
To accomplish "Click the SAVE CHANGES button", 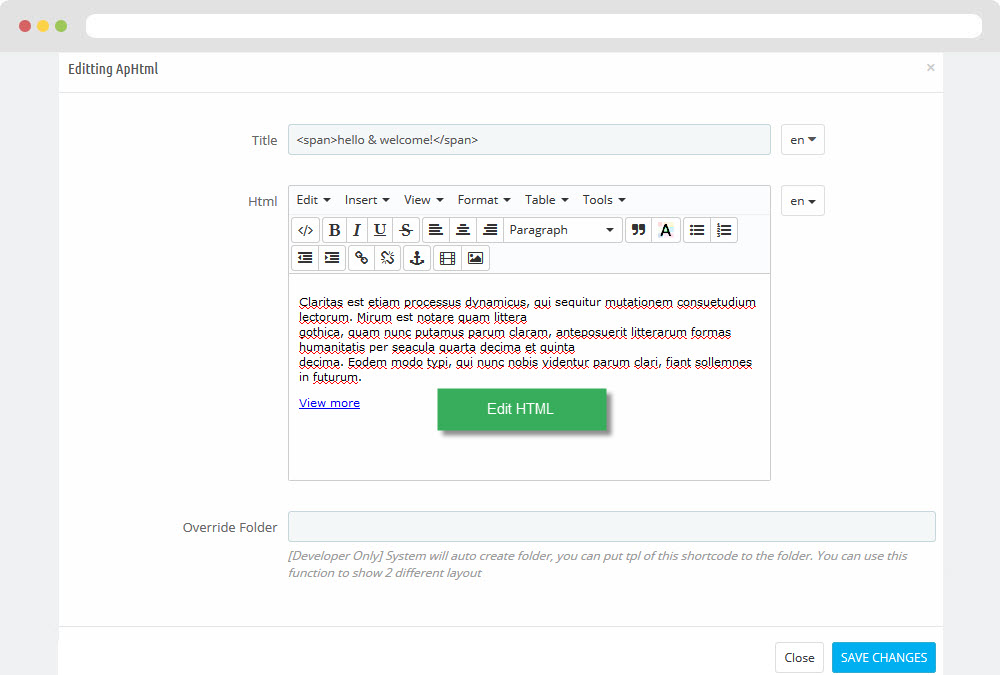I will click(883, 658).
